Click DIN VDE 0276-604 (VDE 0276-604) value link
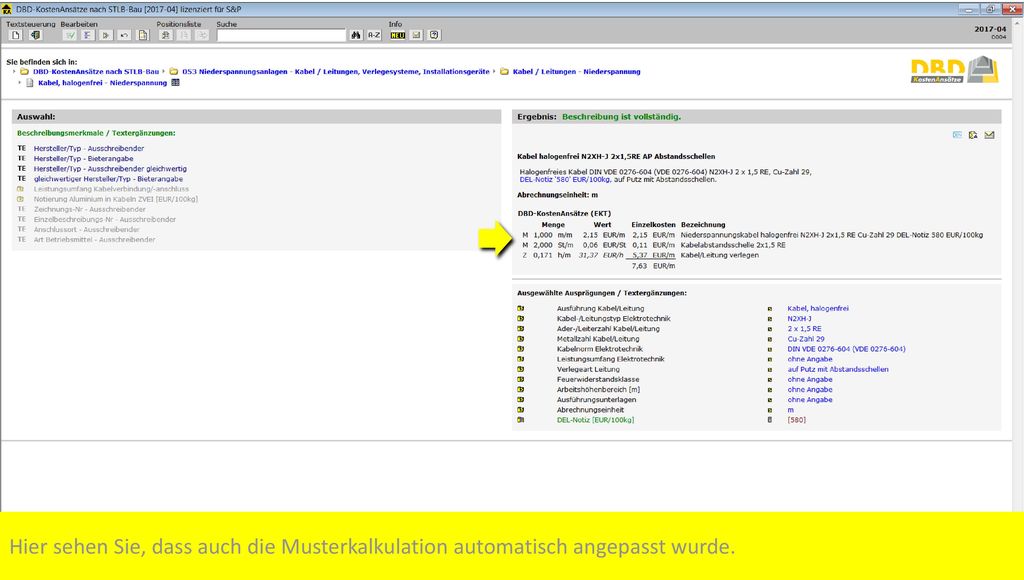This screenshot has width=1024, height=580. [x=846, y=349]
